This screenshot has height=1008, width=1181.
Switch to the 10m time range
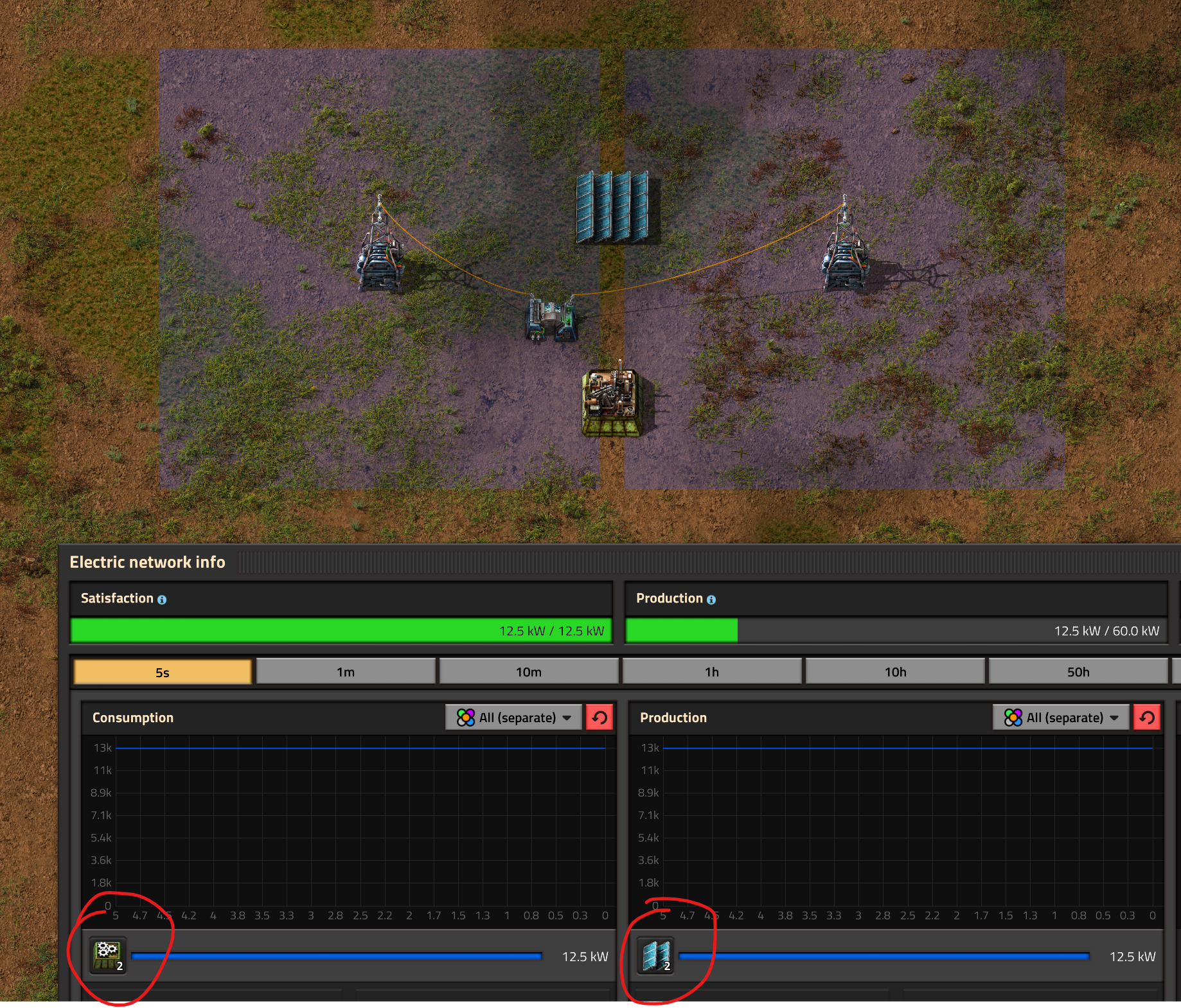[529, 672]
